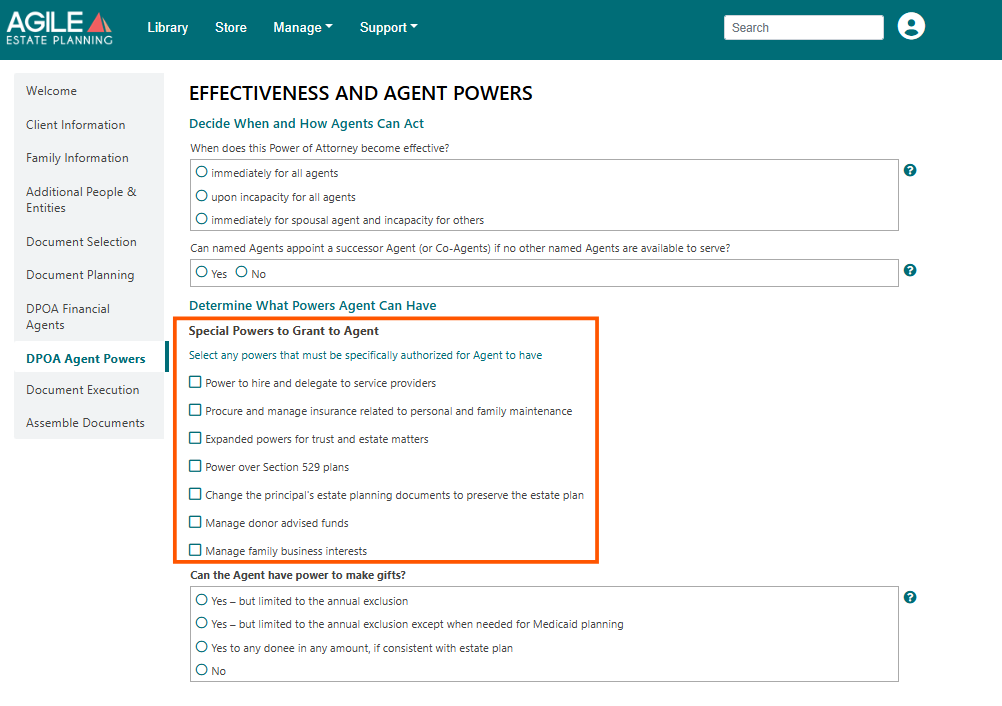The height and width of the screenshot is (706, 1002).
Task: Open help icon for successor Agent question
Action: [x=910, y=270]
